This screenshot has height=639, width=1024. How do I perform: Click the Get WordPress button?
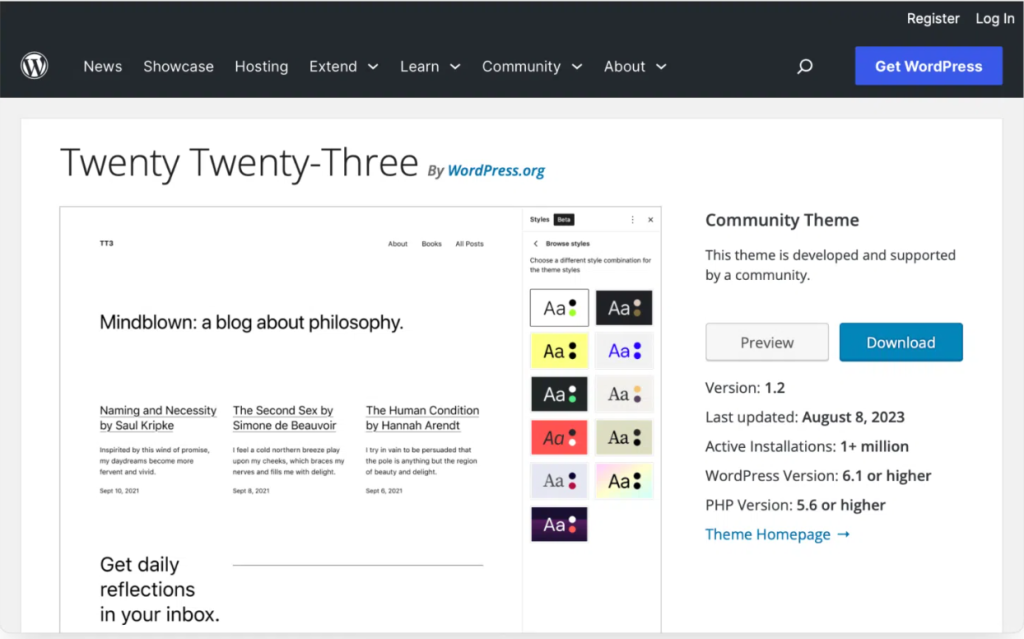[x=929, y=66]
